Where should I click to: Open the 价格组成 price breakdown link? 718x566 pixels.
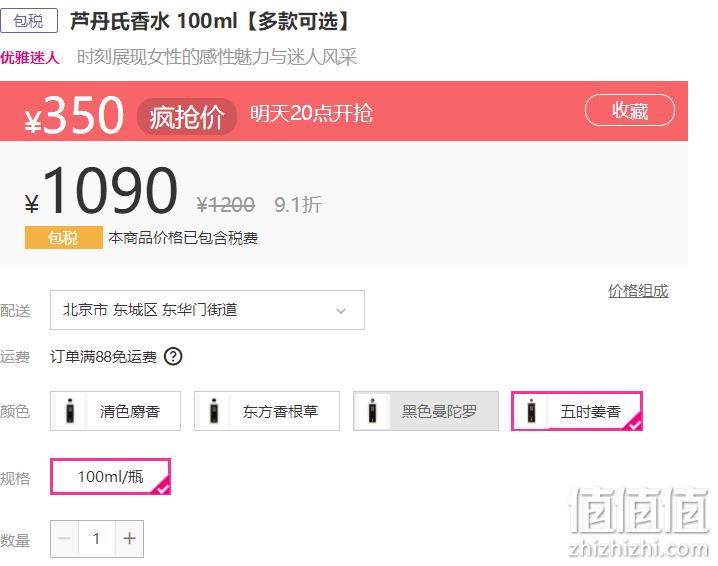[638, 291]
